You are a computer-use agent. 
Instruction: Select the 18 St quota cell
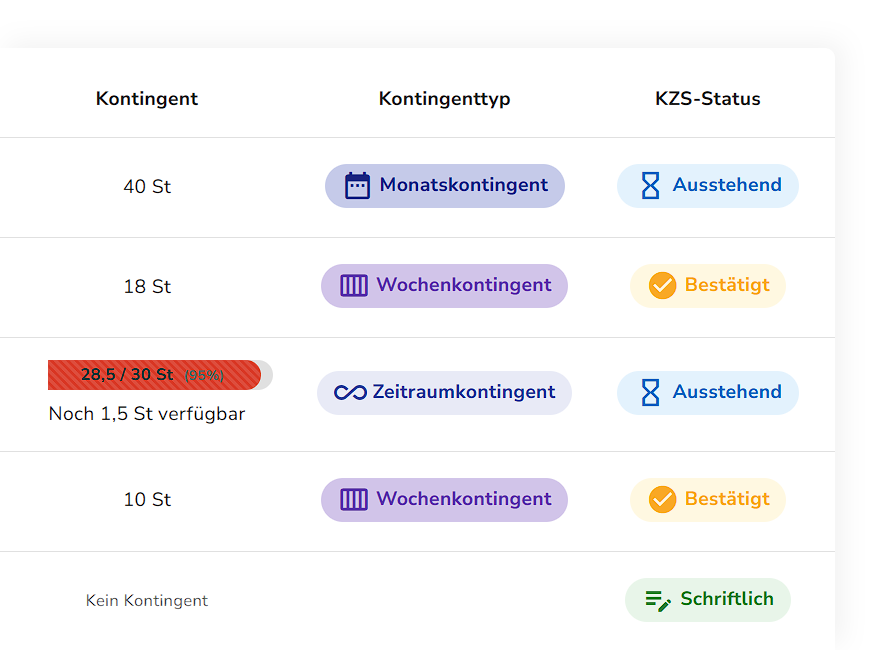tap(147, 287)
